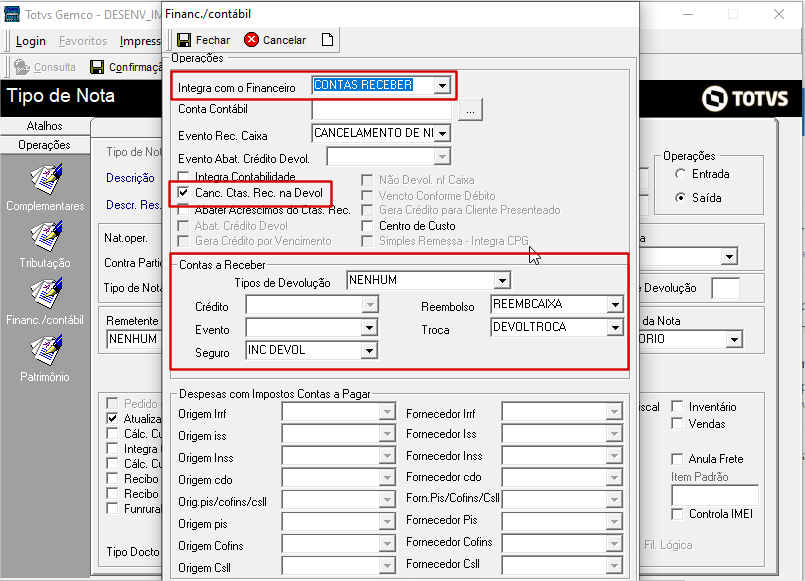Viewport: 805px width, 581px height.
Task: Click the TOTVS logo
Action: [x=745, y=99]
